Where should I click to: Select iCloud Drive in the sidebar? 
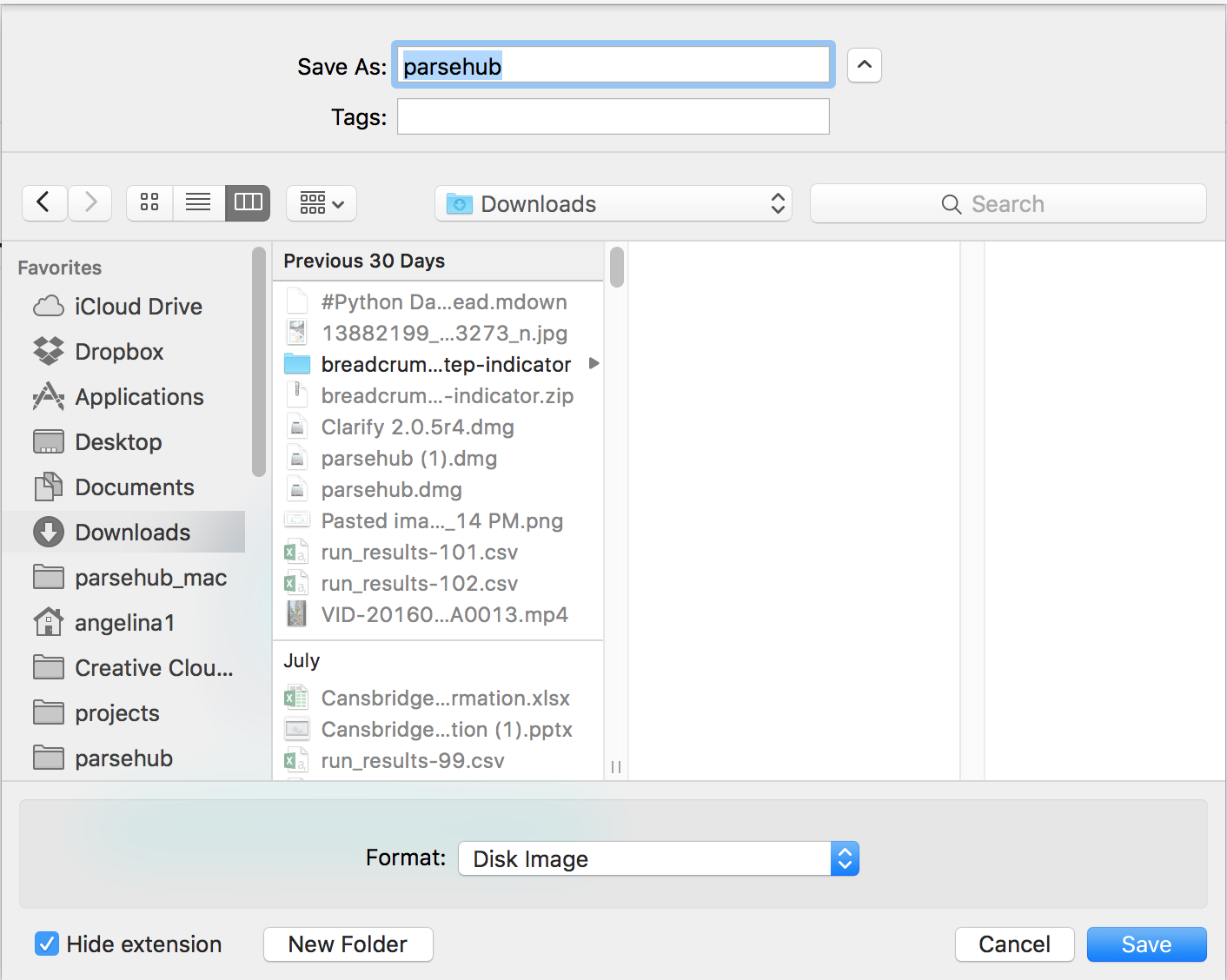click(123, 307)
